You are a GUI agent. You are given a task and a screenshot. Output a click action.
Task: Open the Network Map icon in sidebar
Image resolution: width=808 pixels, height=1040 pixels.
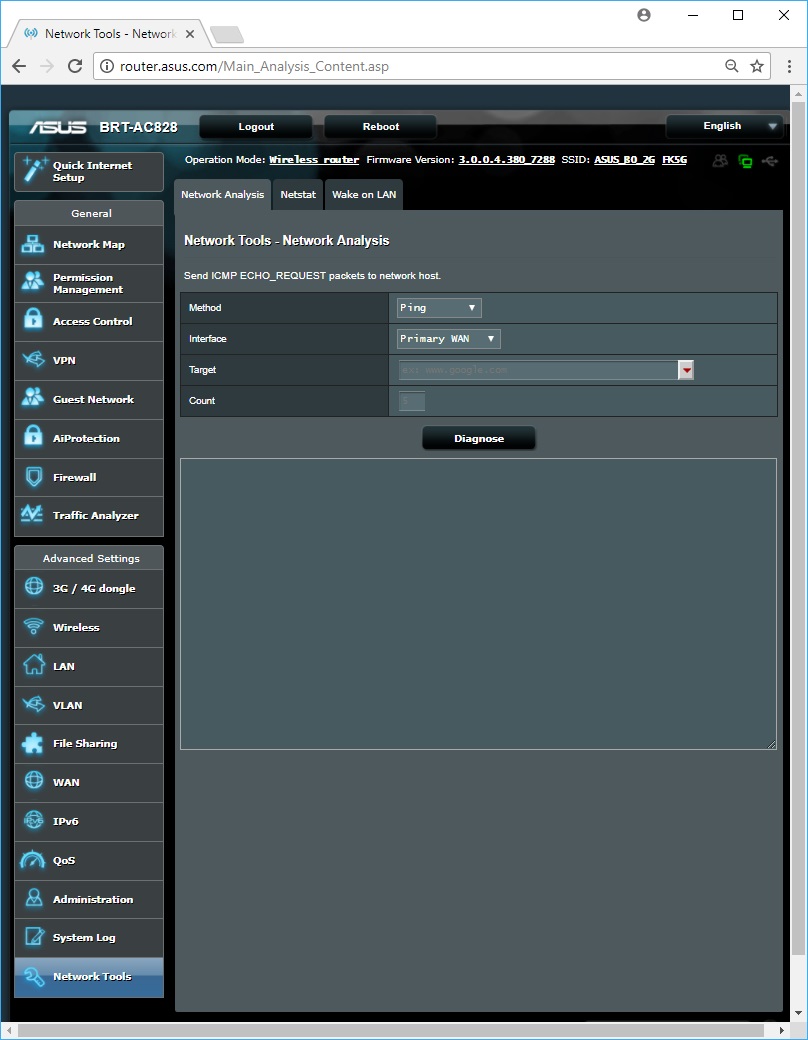33,244
